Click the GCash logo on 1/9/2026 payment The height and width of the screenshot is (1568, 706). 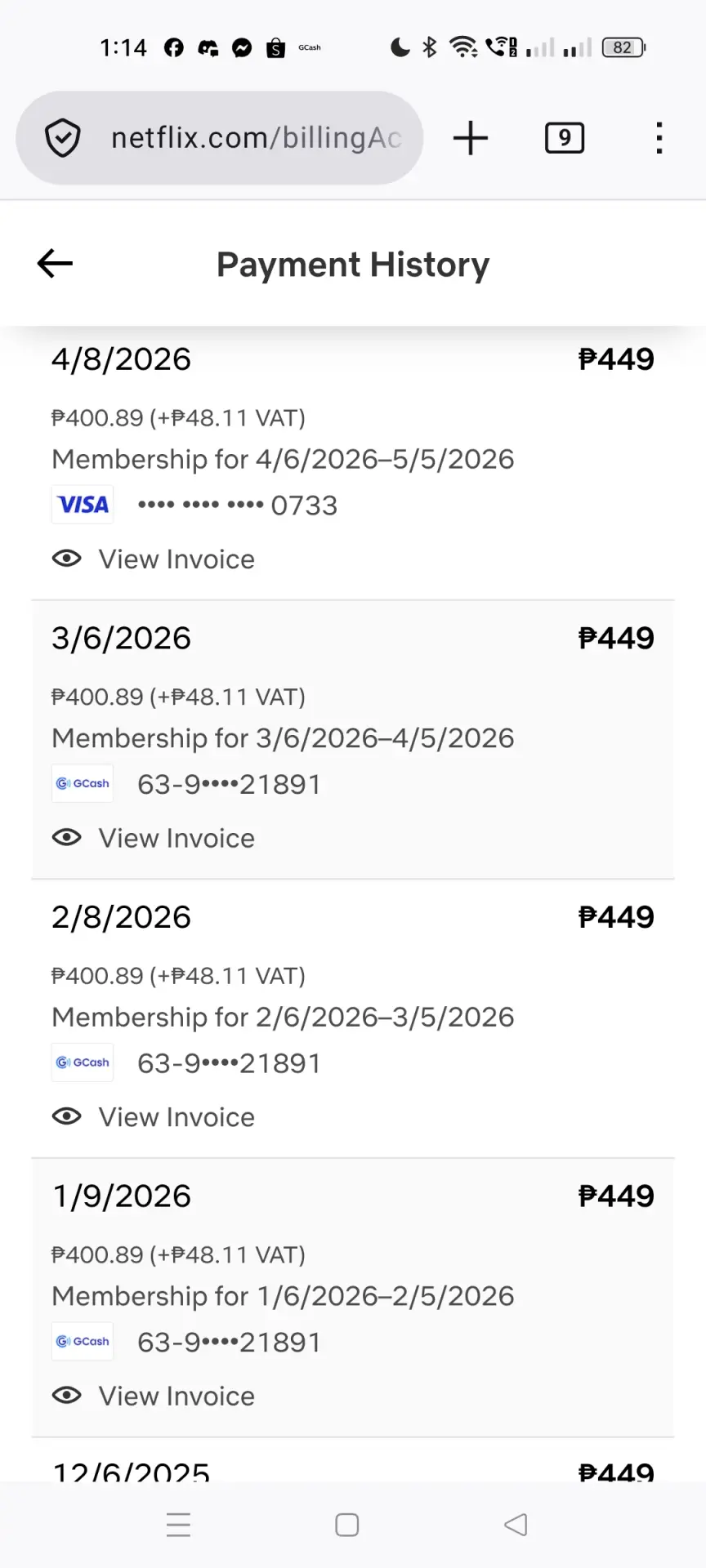coord(83,1341)
